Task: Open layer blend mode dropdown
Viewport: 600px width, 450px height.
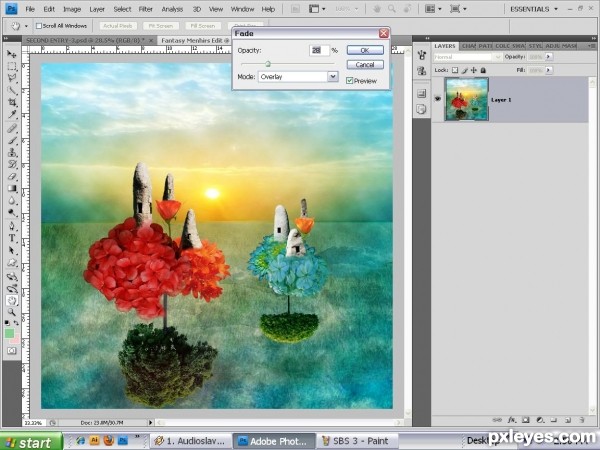Action: (x=468, y=57)
